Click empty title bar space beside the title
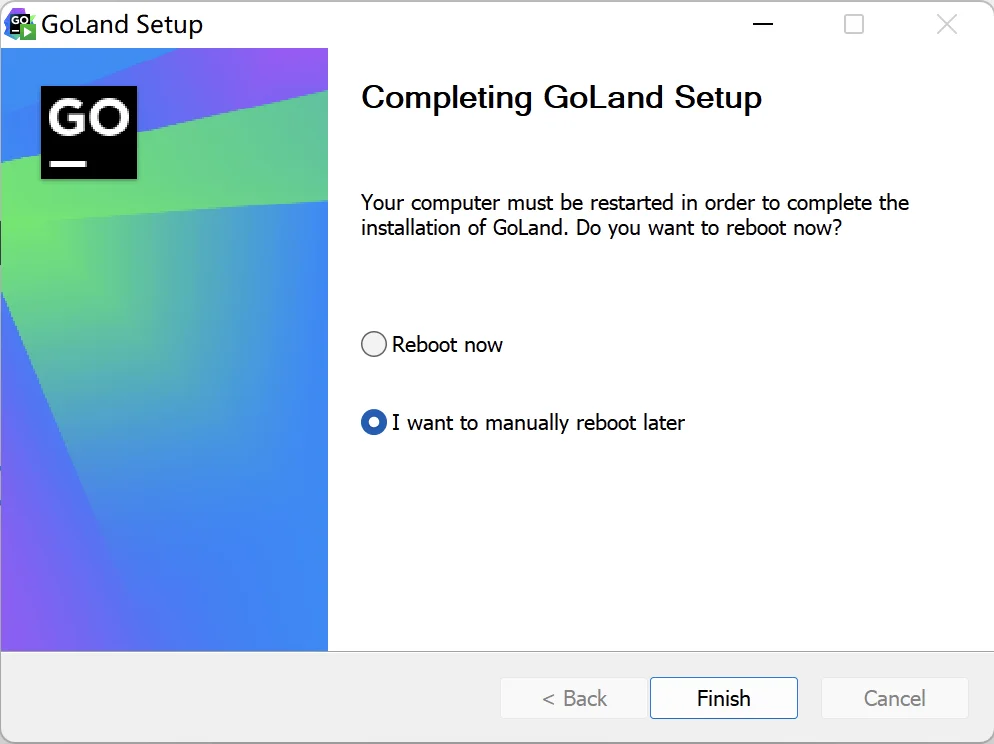This screenshot has height=744, width=994. click(x=469, y=25)
